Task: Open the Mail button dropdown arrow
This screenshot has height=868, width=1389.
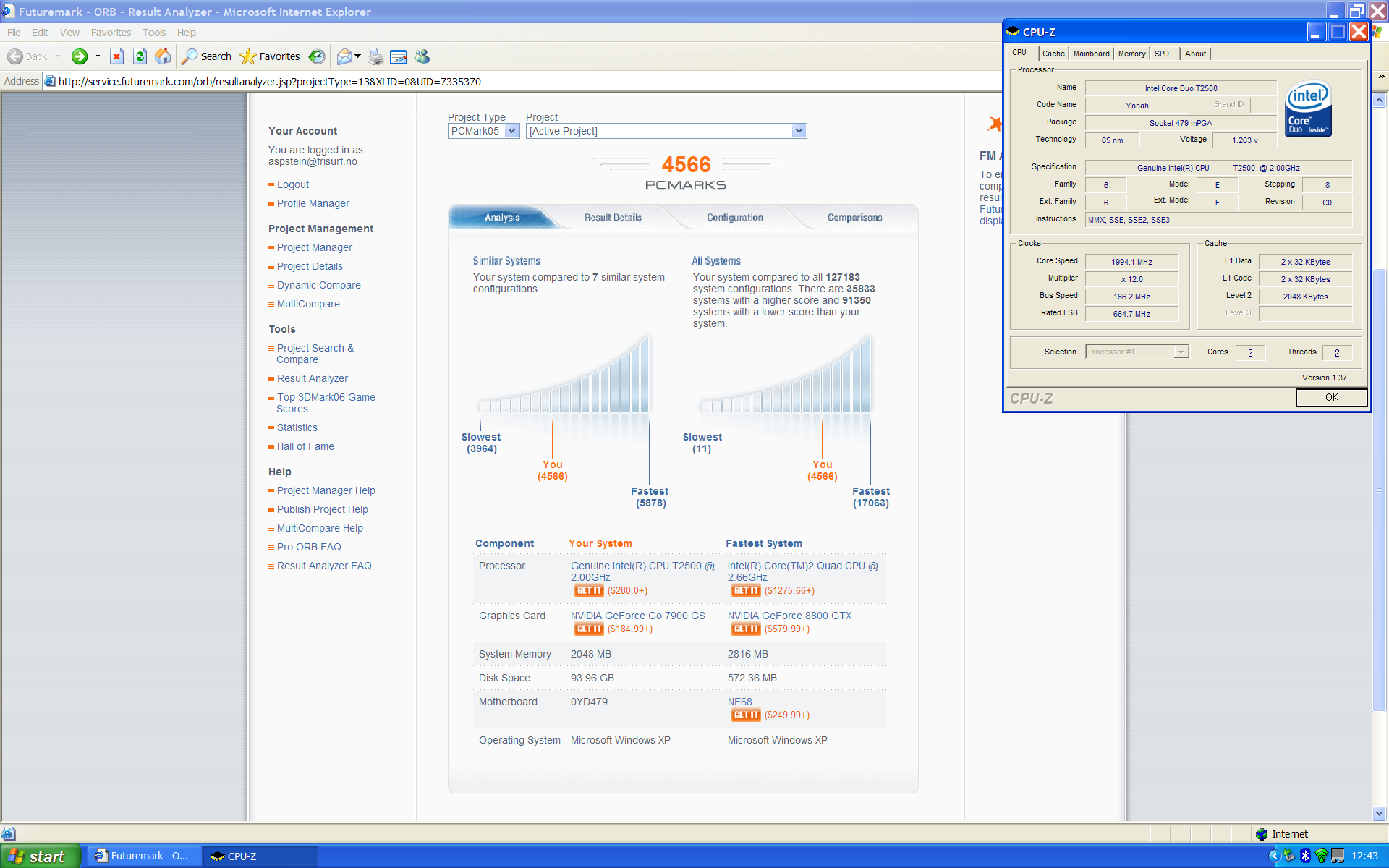Action: coord(357,56)
